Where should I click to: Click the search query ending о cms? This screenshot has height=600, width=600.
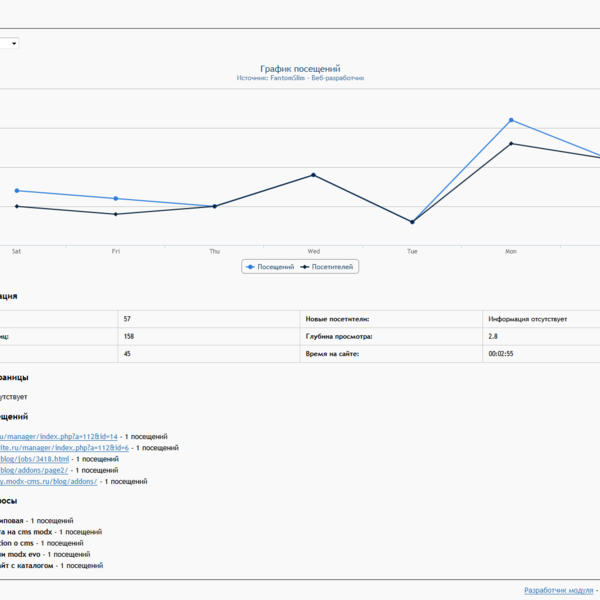pos(17,543)
